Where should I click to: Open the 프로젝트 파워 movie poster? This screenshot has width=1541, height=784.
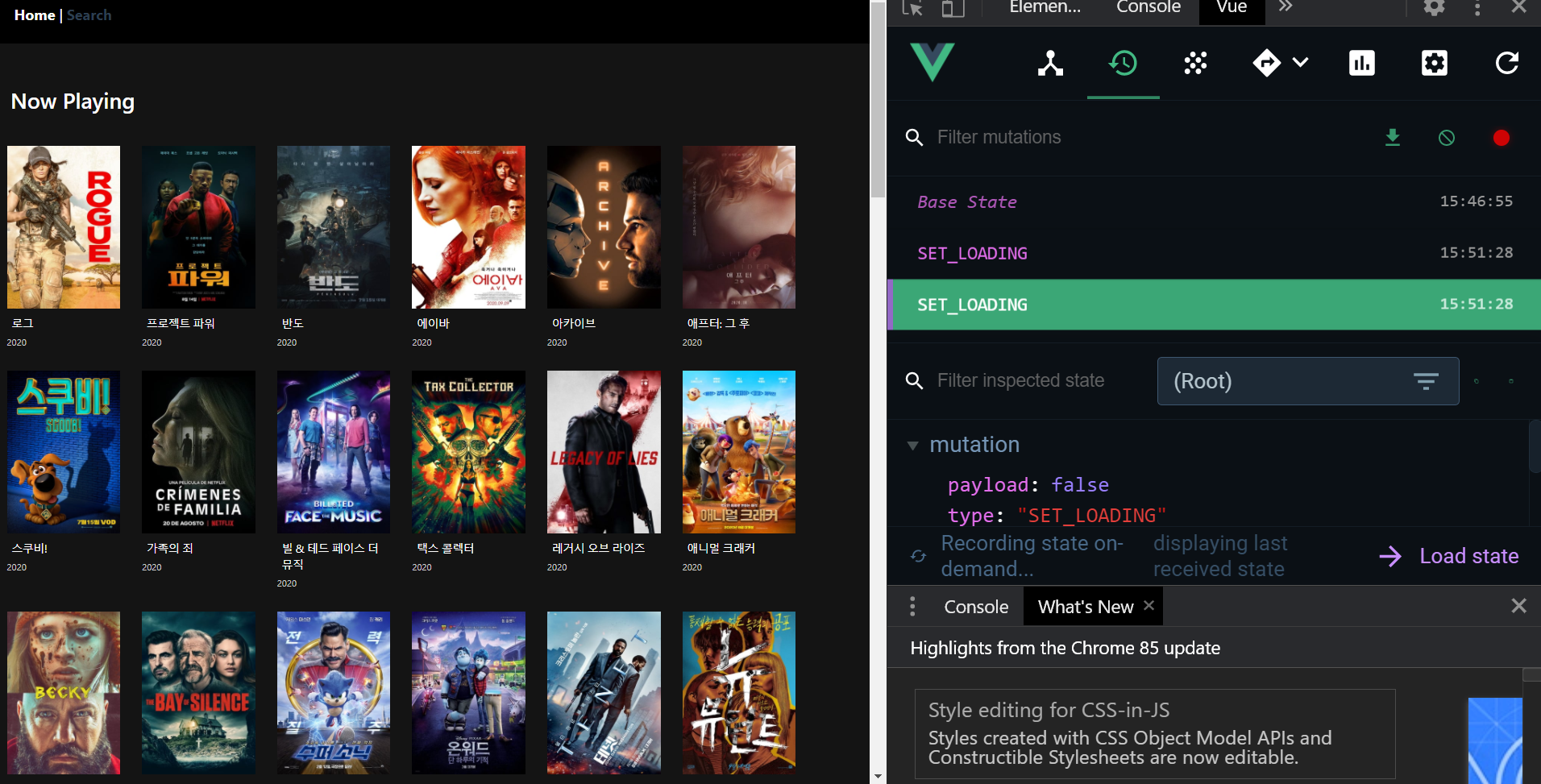click(x=198, y=227)
